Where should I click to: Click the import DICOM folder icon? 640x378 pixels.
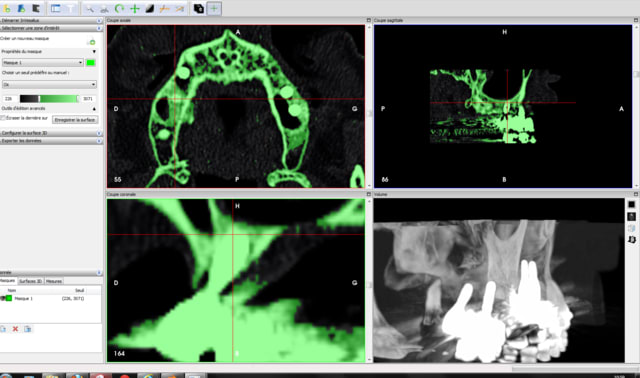coord(7,8)
